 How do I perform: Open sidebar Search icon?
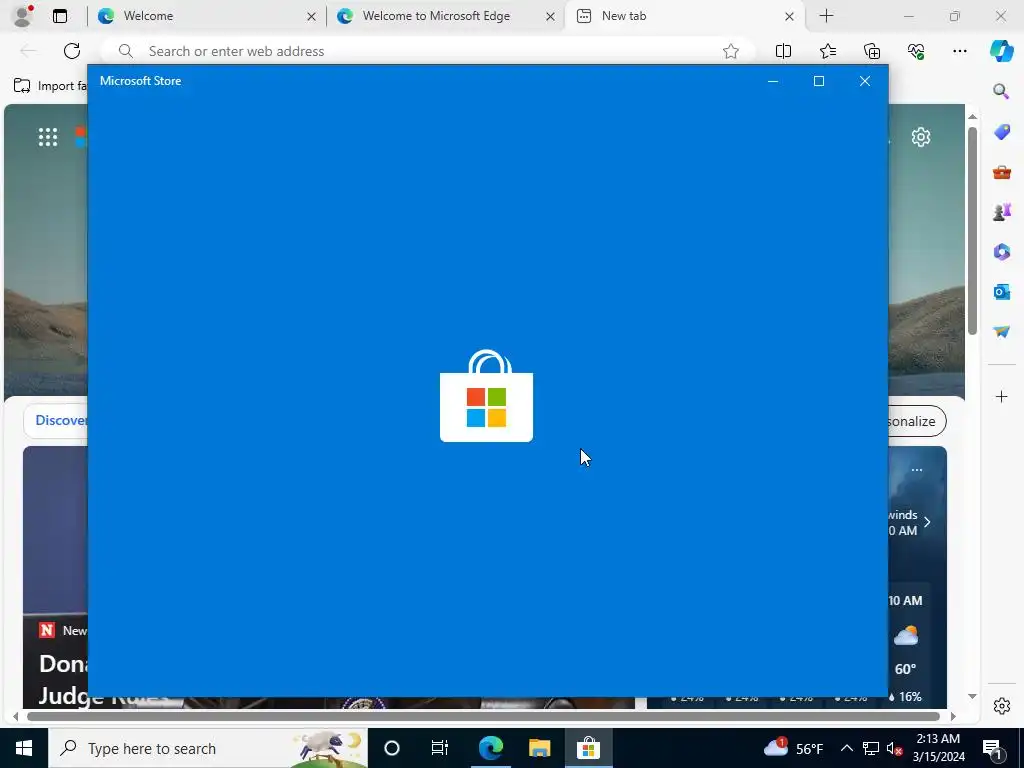click(x=1001, y=91)
